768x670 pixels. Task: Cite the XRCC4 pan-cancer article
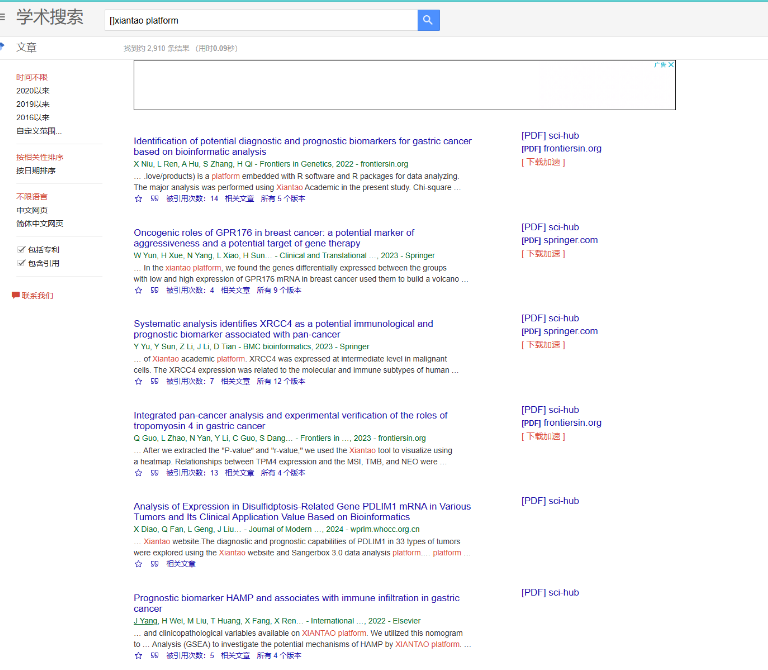(x=154, y=382)
